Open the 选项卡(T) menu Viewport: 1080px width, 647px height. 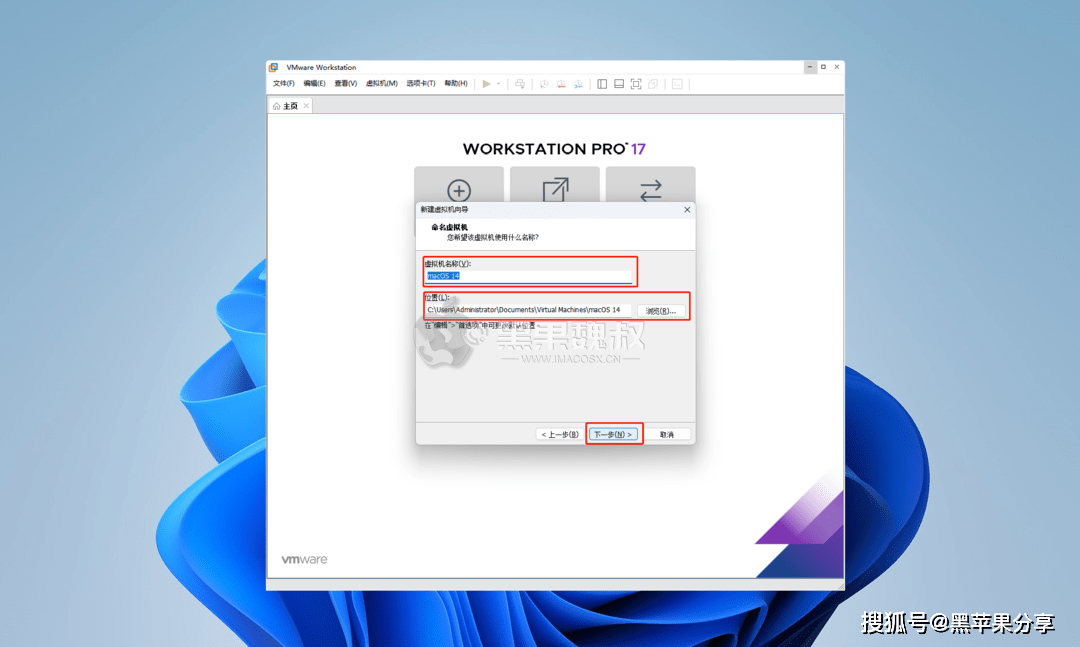pos(420,83)
